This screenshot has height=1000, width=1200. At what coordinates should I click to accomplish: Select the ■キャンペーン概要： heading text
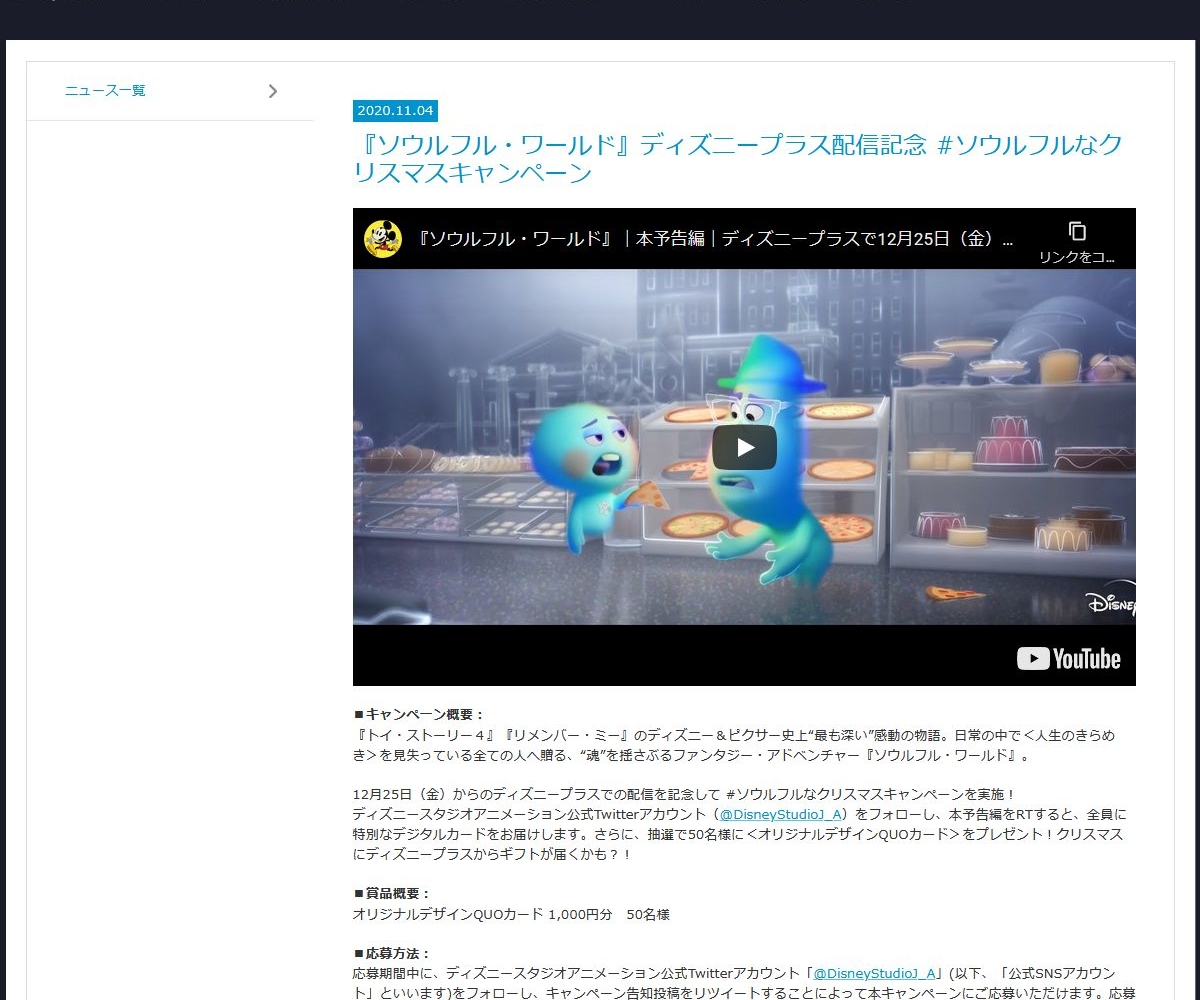coord(419,714)
